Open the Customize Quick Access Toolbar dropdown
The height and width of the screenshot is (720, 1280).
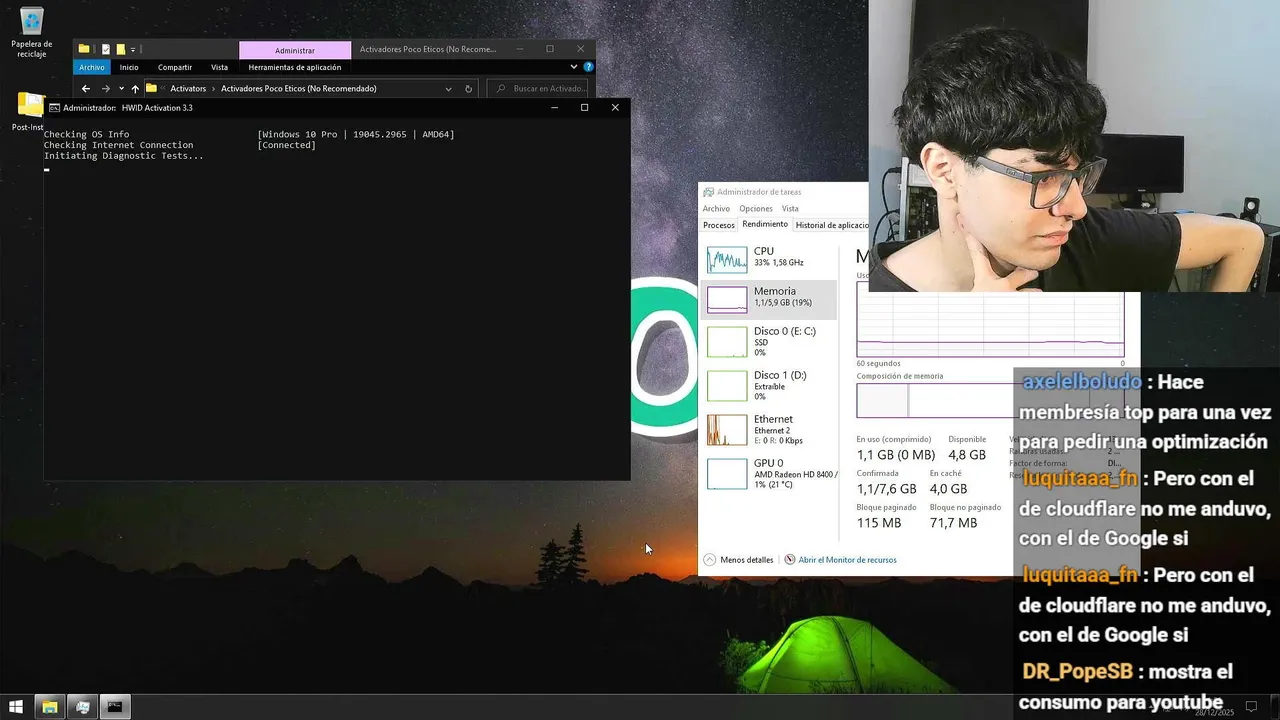133,49
